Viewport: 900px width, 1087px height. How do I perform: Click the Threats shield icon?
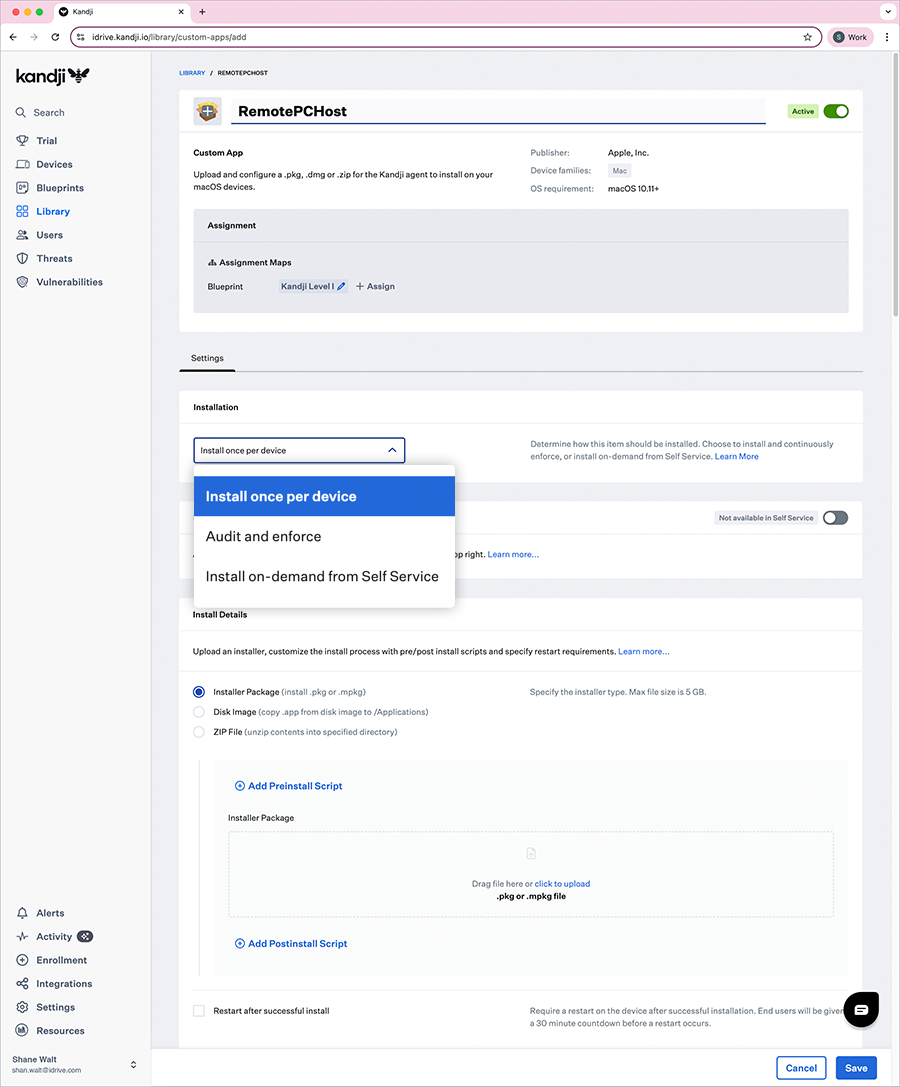tap(22, 258)
